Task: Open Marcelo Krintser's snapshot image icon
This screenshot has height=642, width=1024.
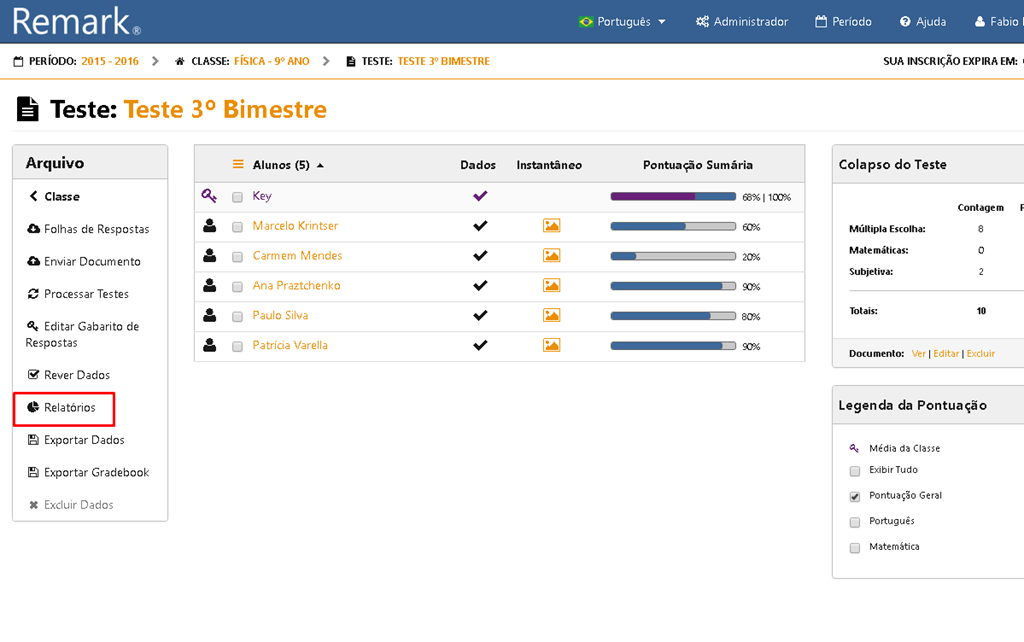Action: pyautogui.click(x=551, y=226)
